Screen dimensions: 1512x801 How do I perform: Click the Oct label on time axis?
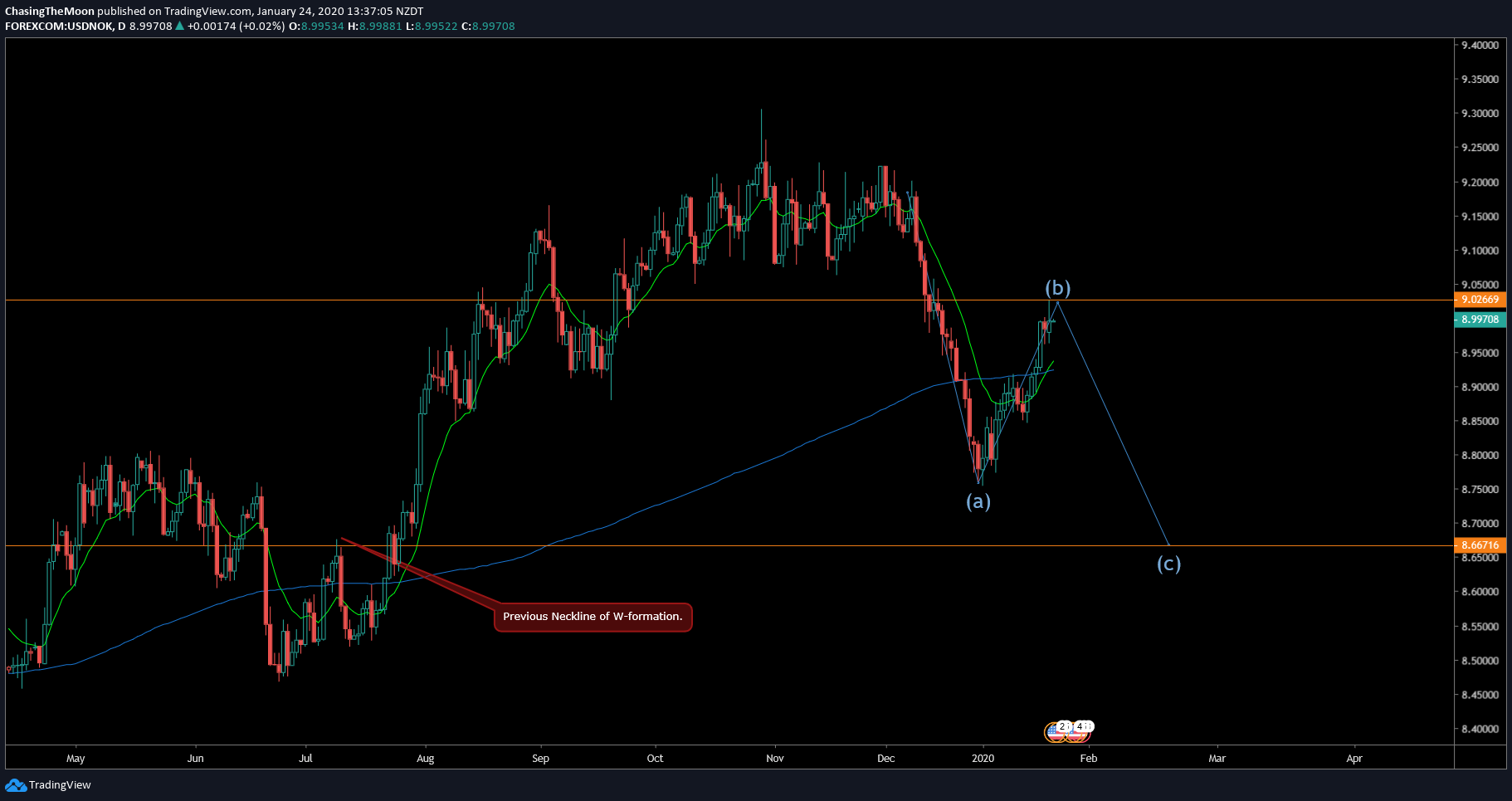tap(655, 758)
